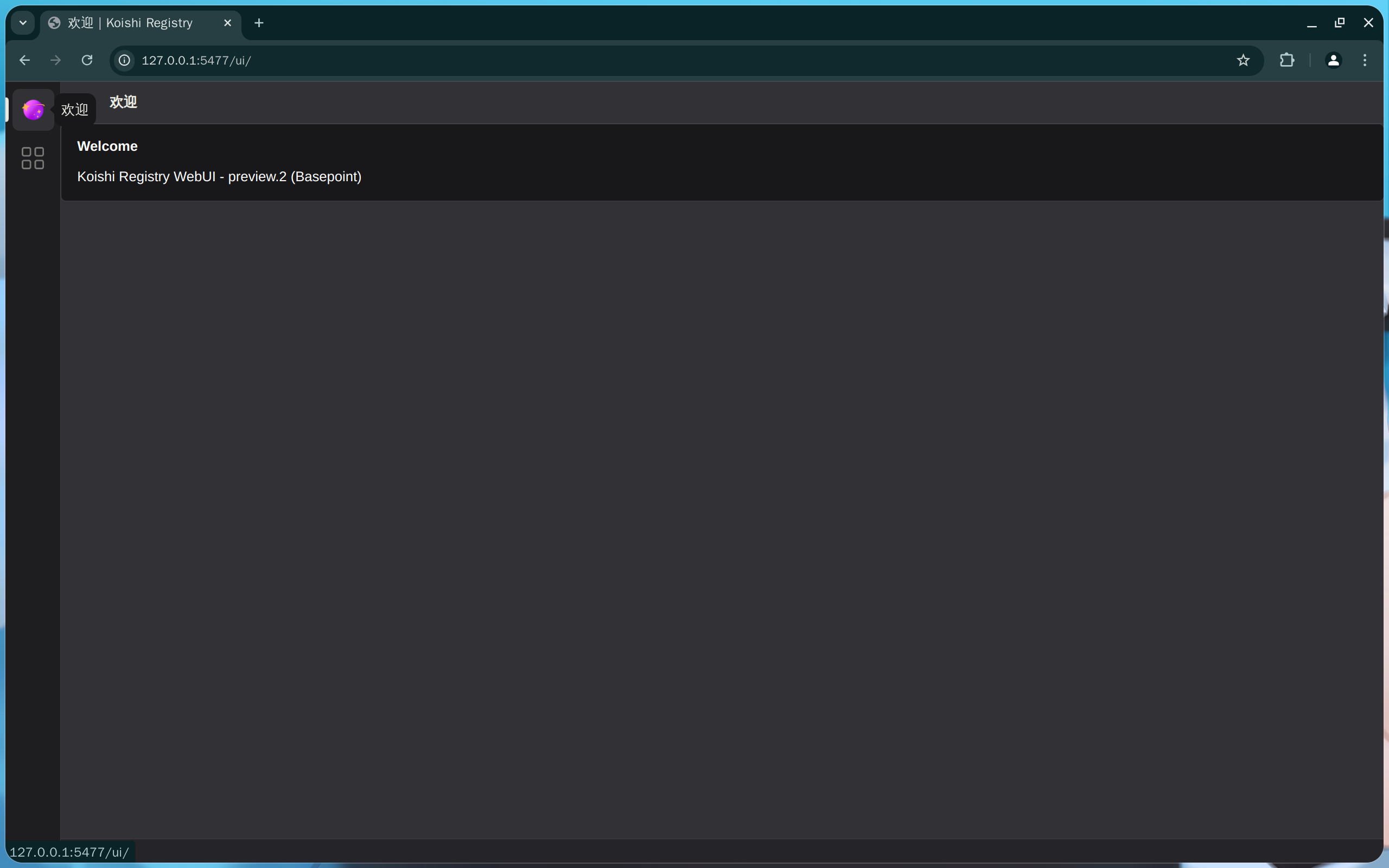Go forward to the next page
The width and height of the screenshot is (1389, 868).
[56, 60]
